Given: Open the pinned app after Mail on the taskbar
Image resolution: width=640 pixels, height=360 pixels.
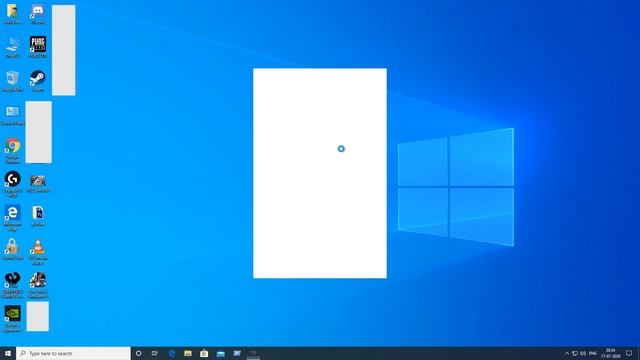Looking at the screenshot, I should click(x=237, y=353).
